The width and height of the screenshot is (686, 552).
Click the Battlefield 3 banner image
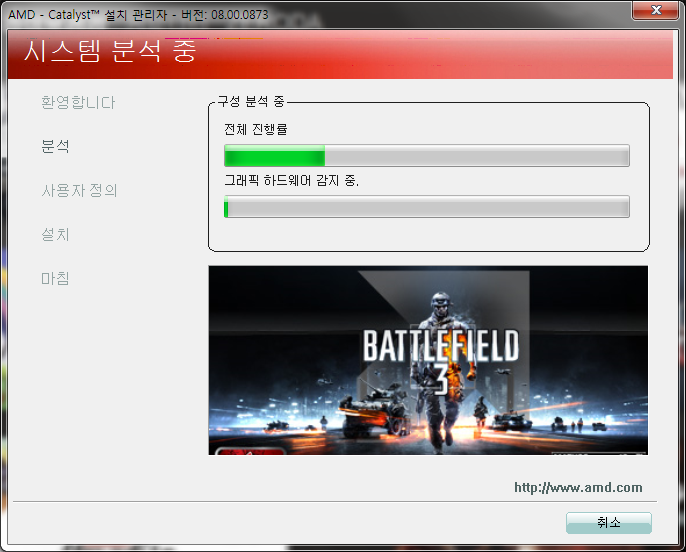(x=428, y=360)
